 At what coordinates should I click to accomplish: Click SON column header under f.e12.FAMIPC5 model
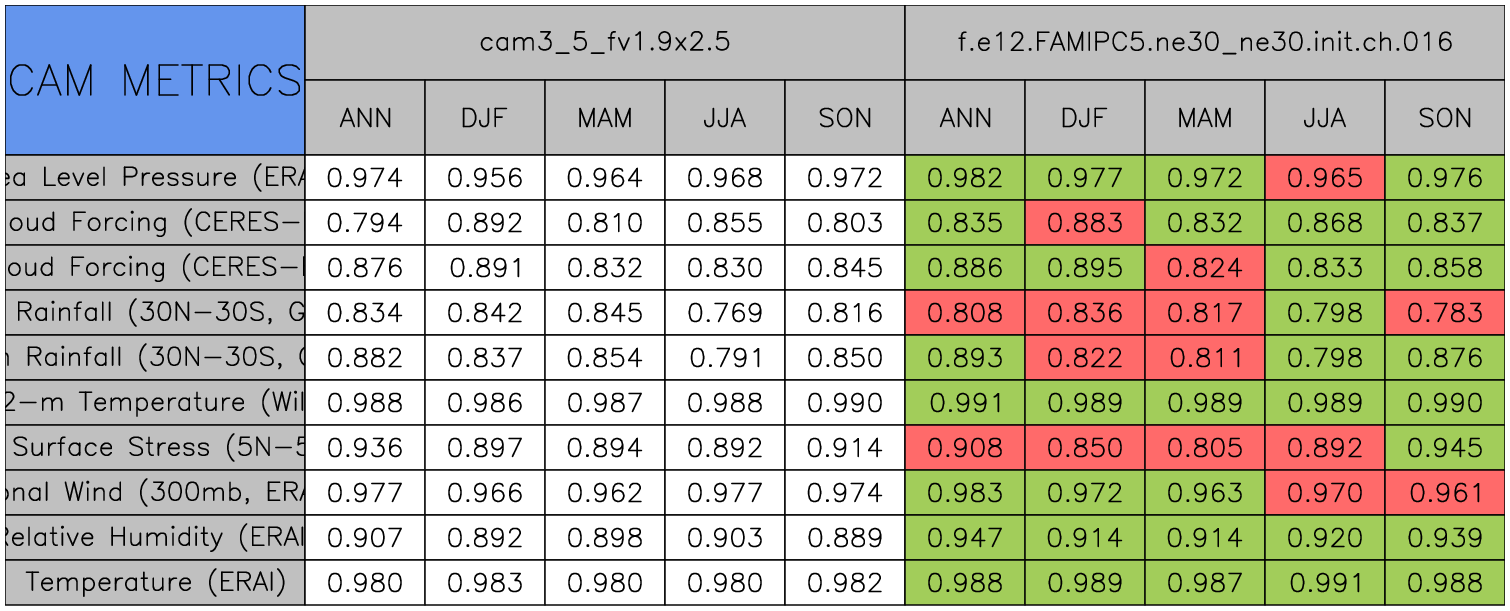(x=1445, y=118)
